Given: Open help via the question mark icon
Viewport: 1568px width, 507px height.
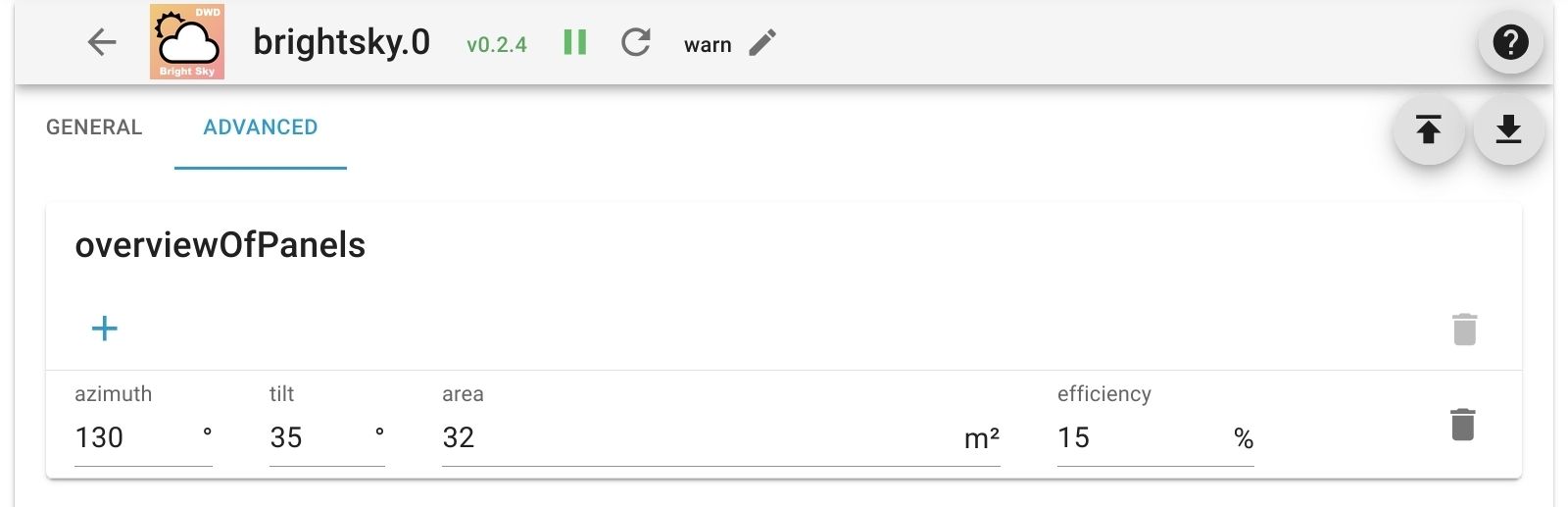Looking at the screenshot, I should tap(1510, 42).
